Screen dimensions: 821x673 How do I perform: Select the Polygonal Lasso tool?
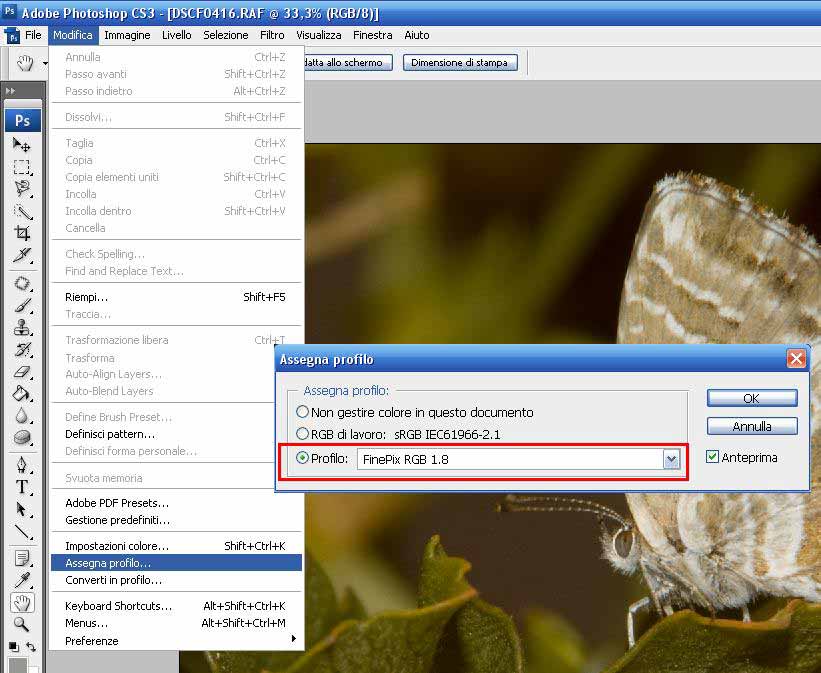click(22, 189)
